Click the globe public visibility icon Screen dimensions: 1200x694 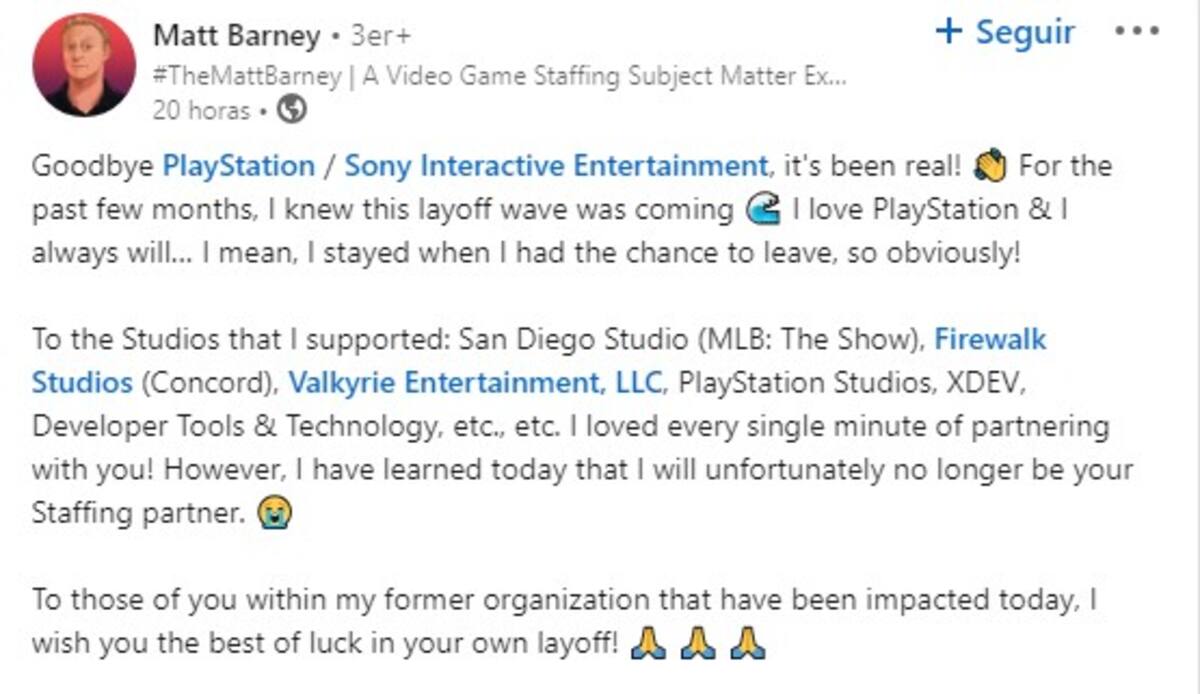point(292,110)
